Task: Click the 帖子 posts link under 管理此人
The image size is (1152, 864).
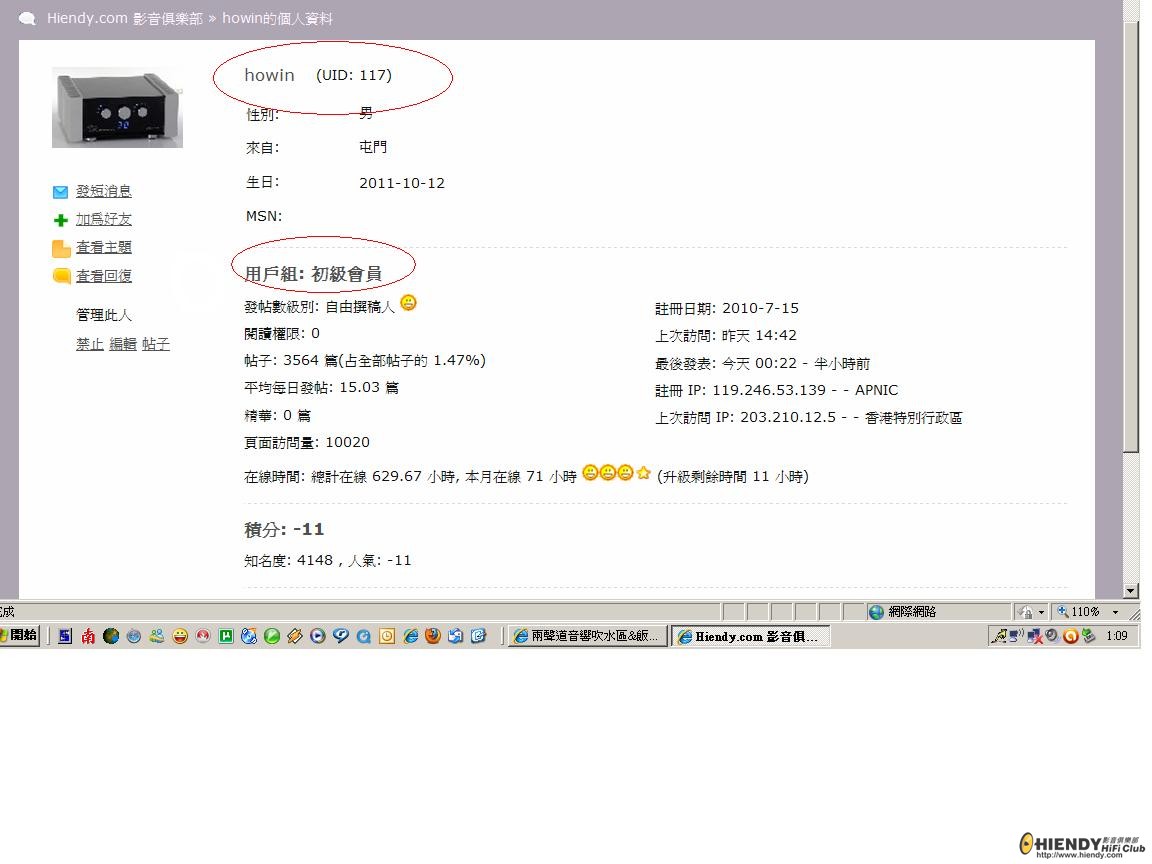Action: tap(156, 344)
